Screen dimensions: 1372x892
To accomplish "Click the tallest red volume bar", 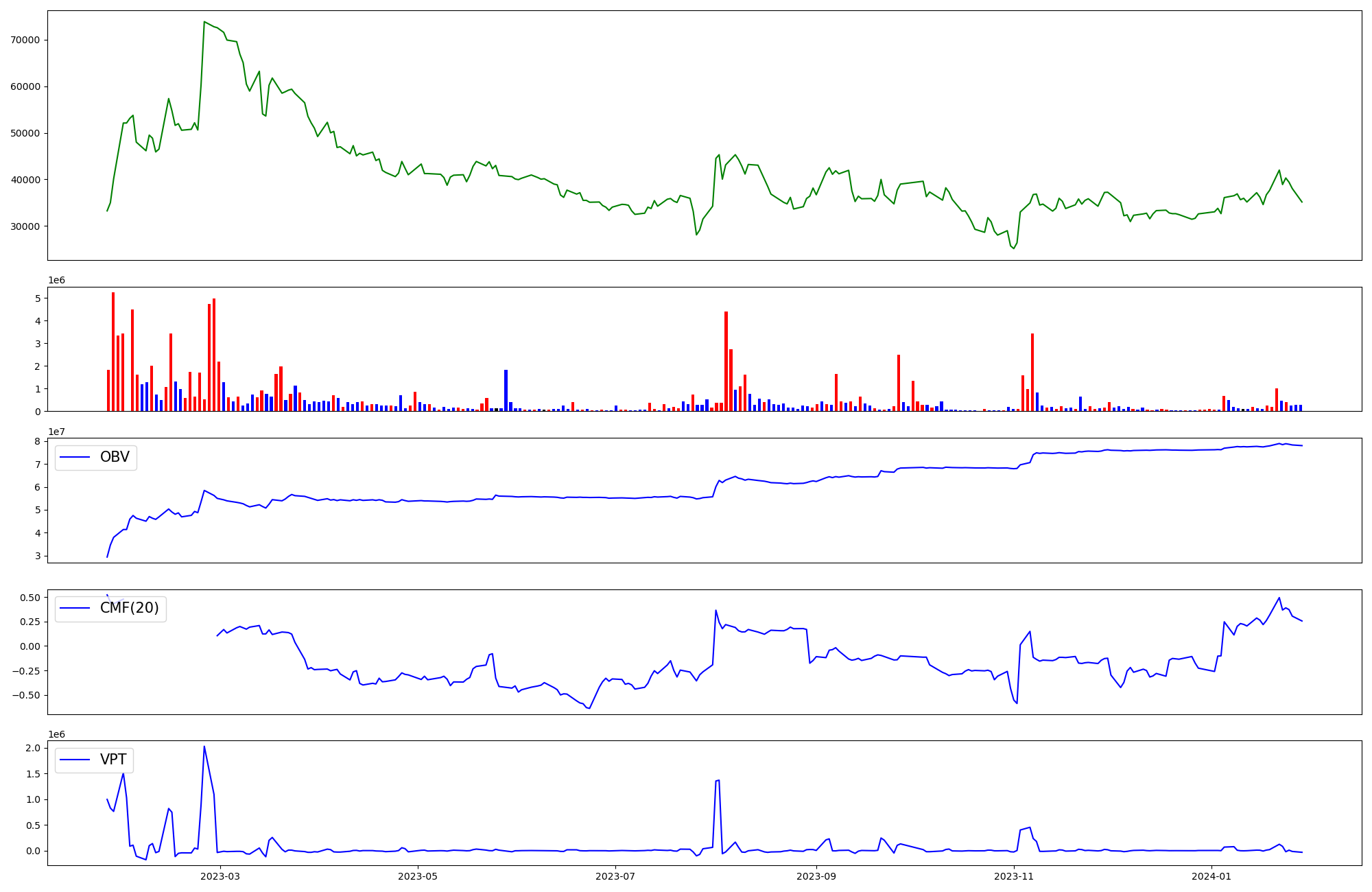I will [113, 351].
